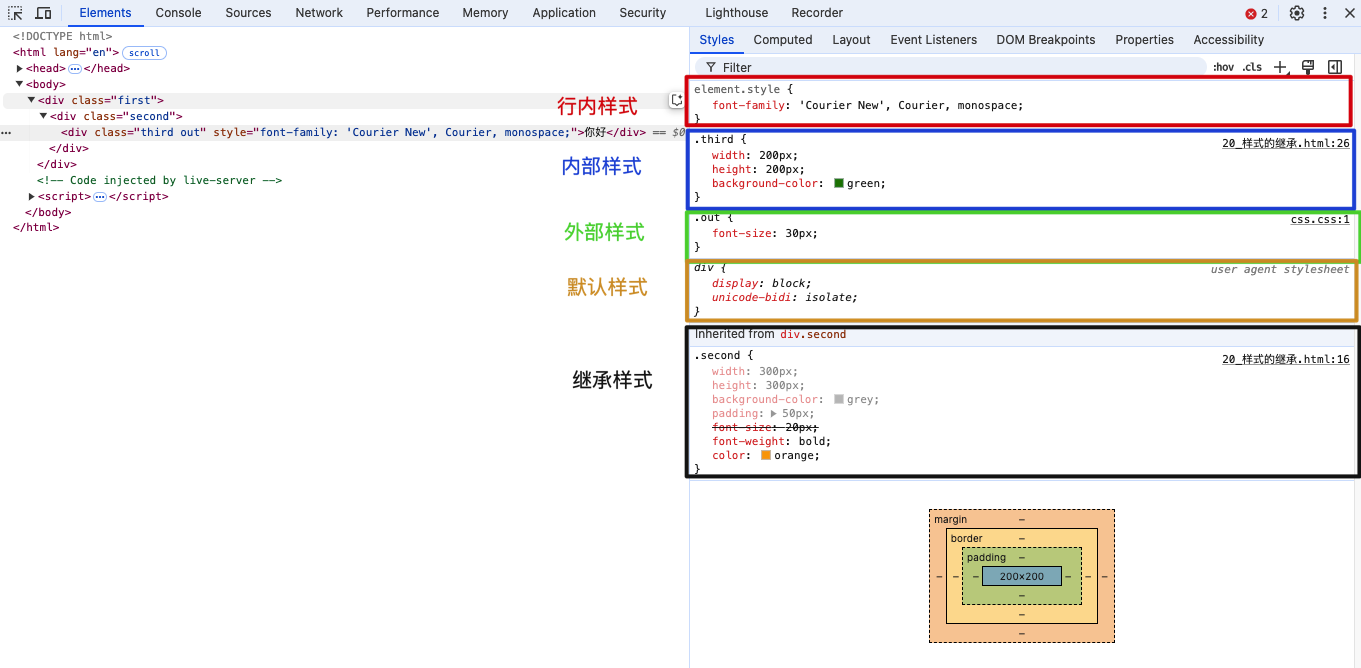Expand the script element node
Viewport: 1361px width, 668px height.
[x=32, y=196]
